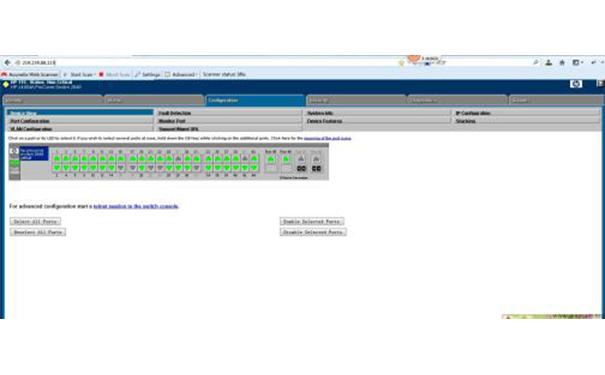Open the Advanced dropdown in scanner toolbar
This screenshot has height=375, width=605.
[181, 74]
